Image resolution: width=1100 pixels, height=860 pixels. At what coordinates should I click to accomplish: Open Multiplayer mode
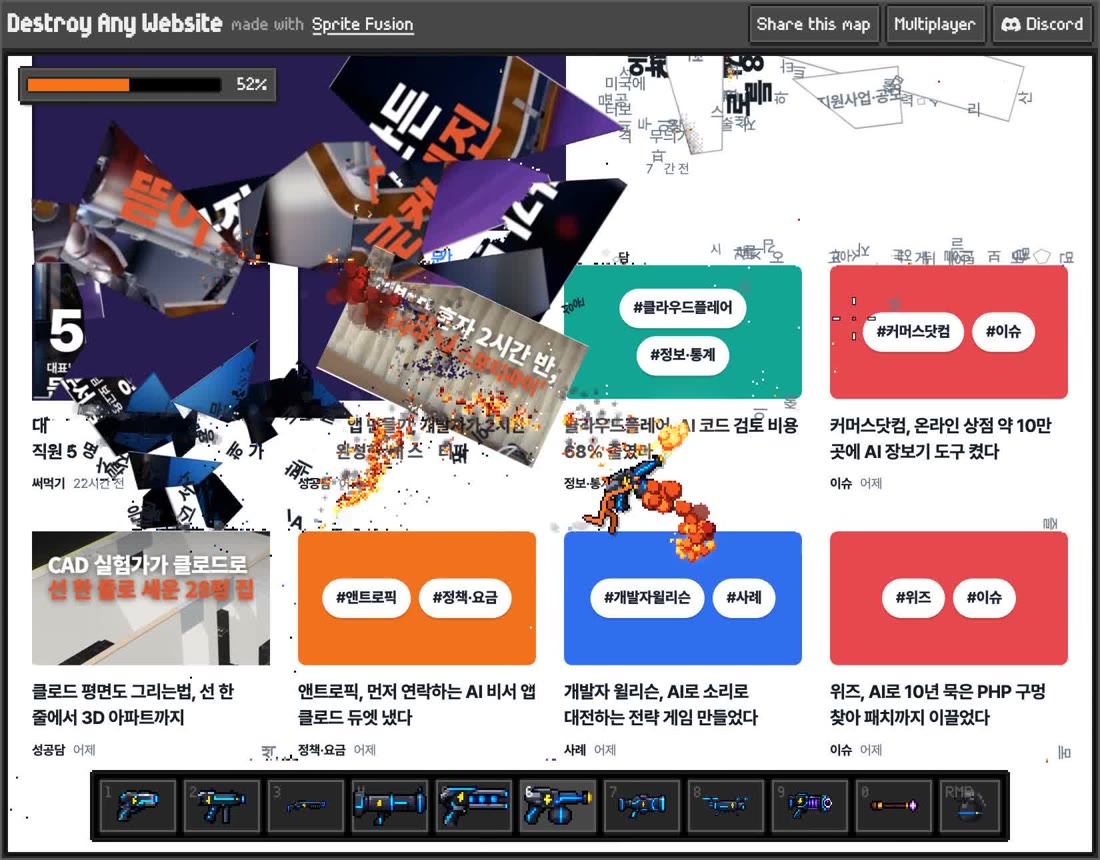pos(935,25)
